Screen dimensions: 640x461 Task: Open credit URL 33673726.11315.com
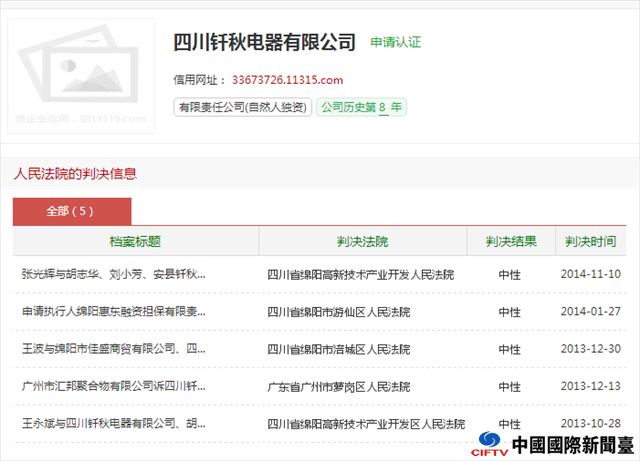click(287, 80)
